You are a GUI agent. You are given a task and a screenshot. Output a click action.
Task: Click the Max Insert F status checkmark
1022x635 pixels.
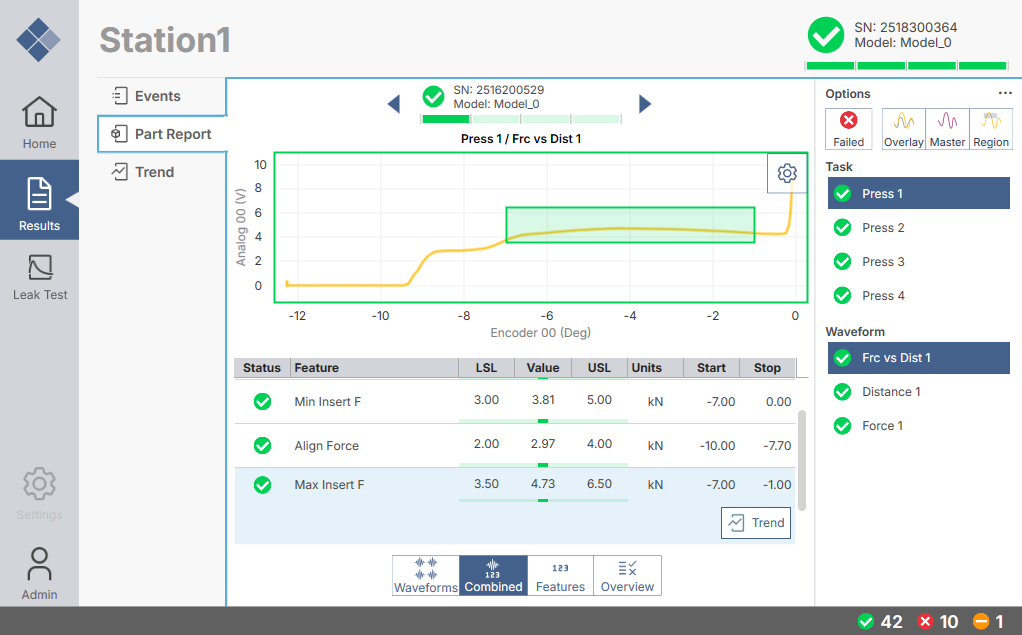point(263,485)
